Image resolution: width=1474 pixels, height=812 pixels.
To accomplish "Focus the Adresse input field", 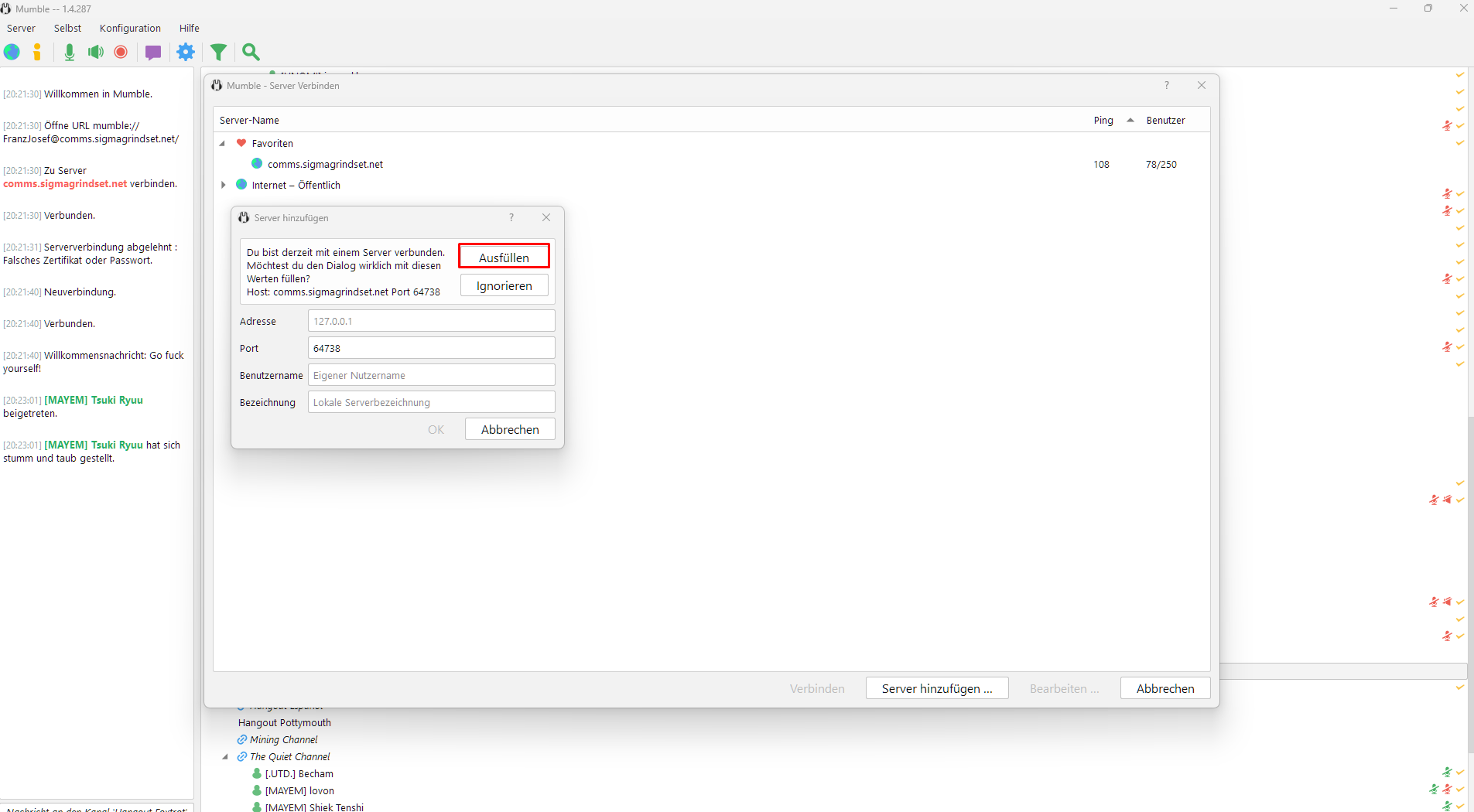I will click(x=431, y=321).
